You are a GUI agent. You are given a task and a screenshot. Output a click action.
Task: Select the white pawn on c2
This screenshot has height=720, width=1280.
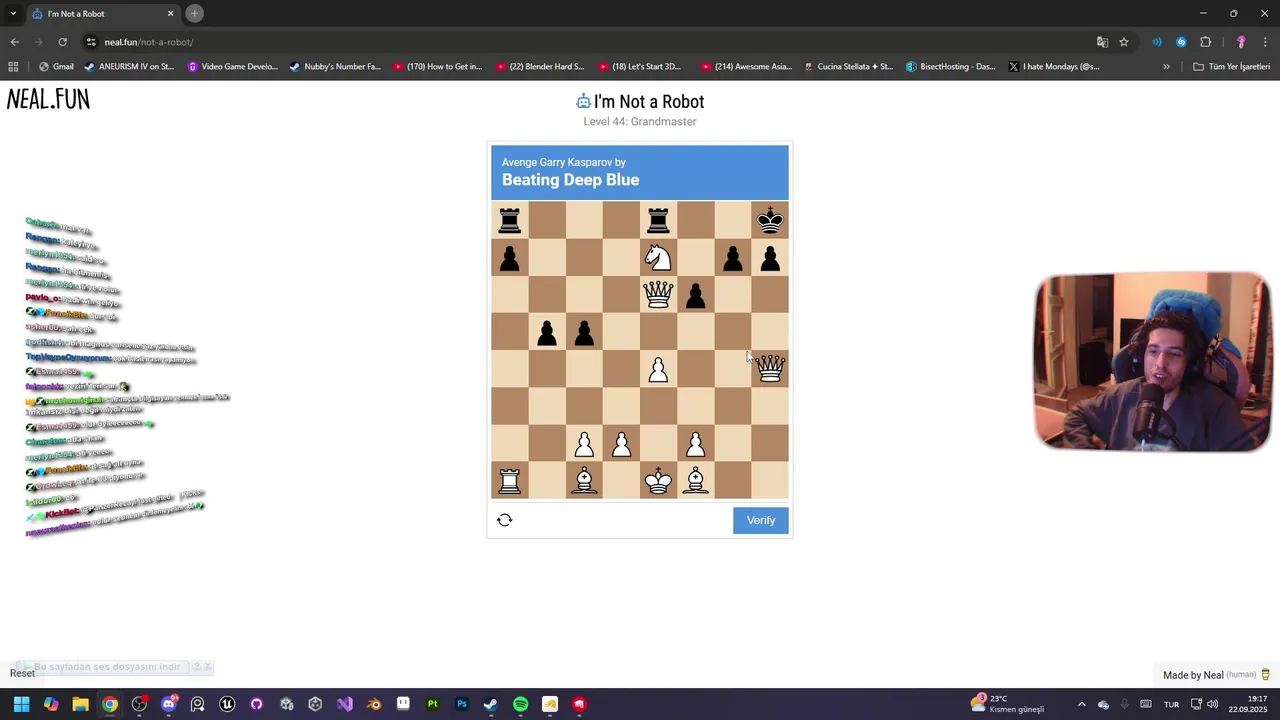584,444
